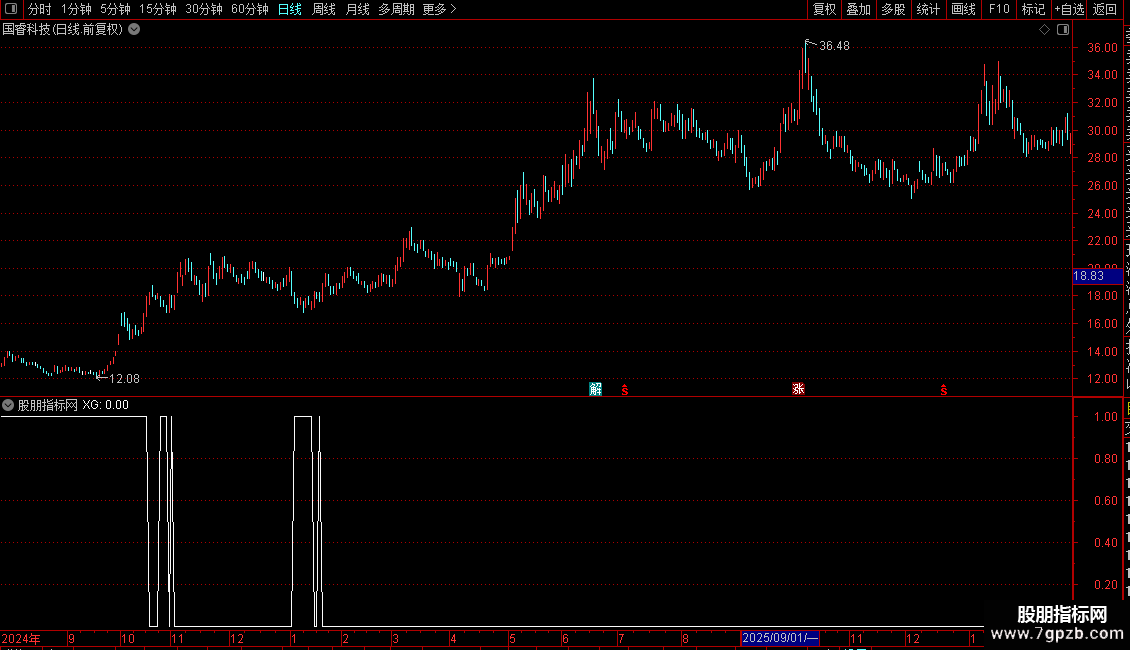Click the red S marker near December

[x=943, y=390]
